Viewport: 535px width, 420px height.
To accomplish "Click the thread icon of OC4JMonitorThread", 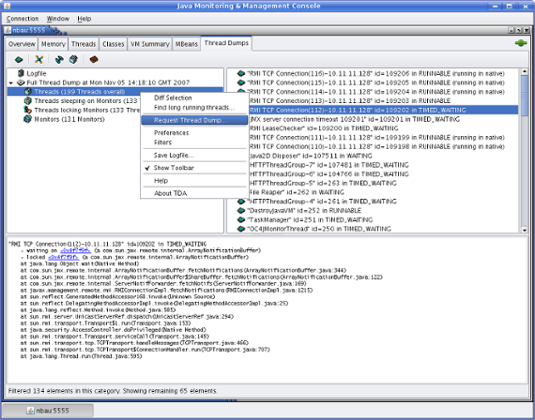I will tap(241, 229).
